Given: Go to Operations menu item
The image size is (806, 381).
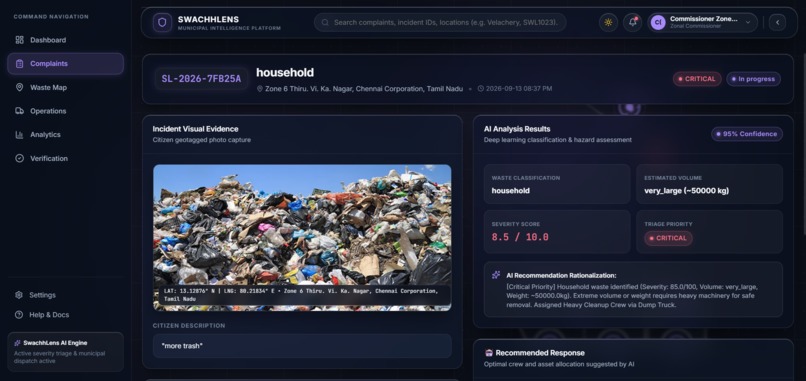Looking at the screenshot, I should (65, 111).
